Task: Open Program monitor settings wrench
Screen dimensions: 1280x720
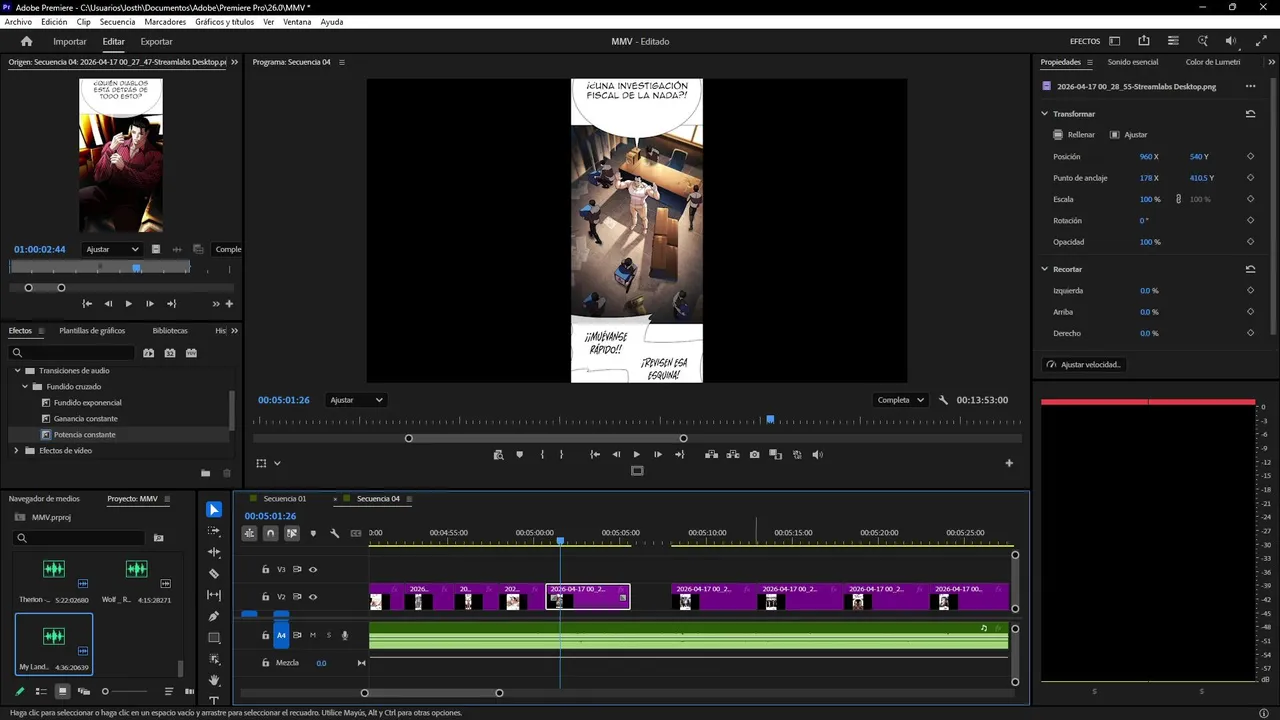Action: pyautogui.click(x=943, y=400)
